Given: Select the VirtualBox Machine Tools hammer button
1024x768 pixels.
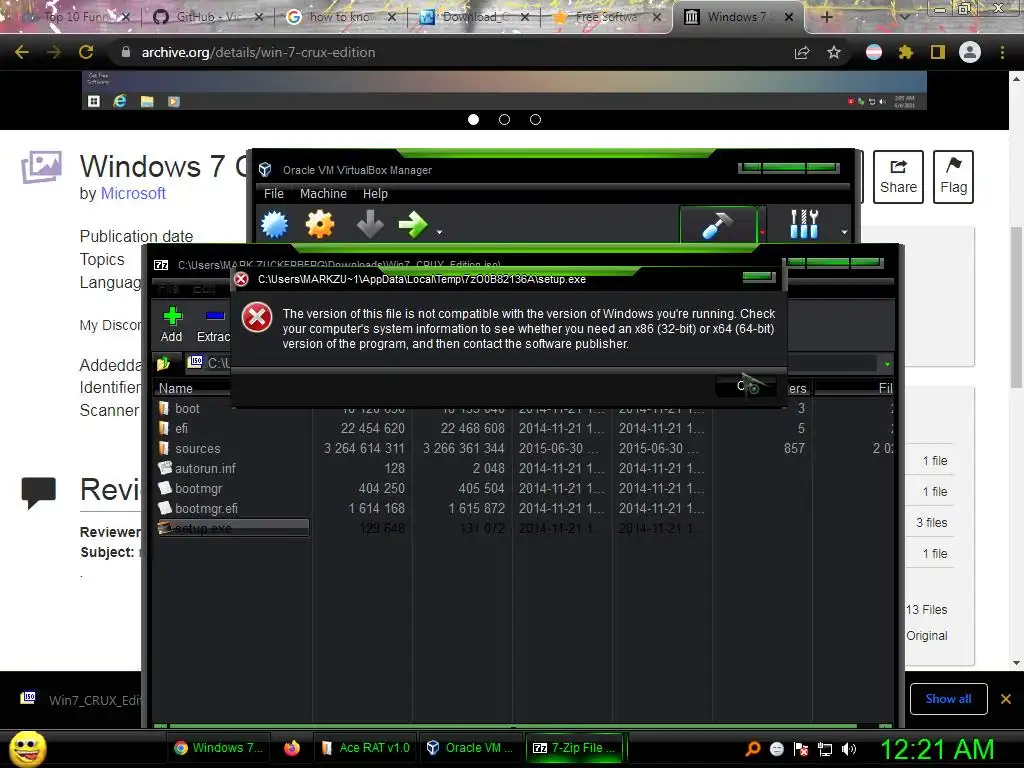Looking at the screenshot, I should 718,225.
